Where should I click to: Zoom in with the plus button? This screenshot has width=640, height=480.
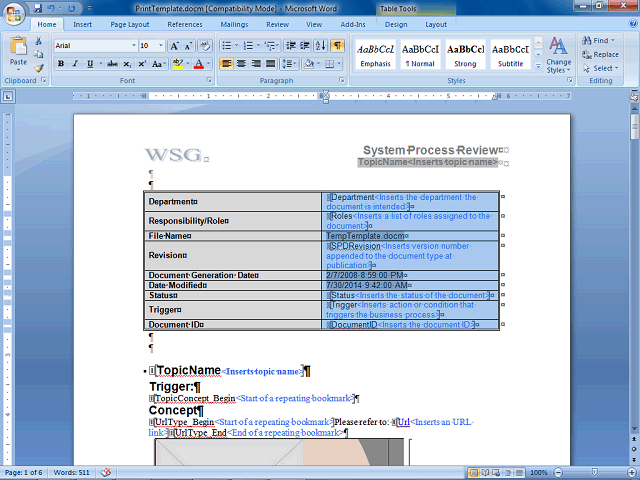tap(632, 472)
